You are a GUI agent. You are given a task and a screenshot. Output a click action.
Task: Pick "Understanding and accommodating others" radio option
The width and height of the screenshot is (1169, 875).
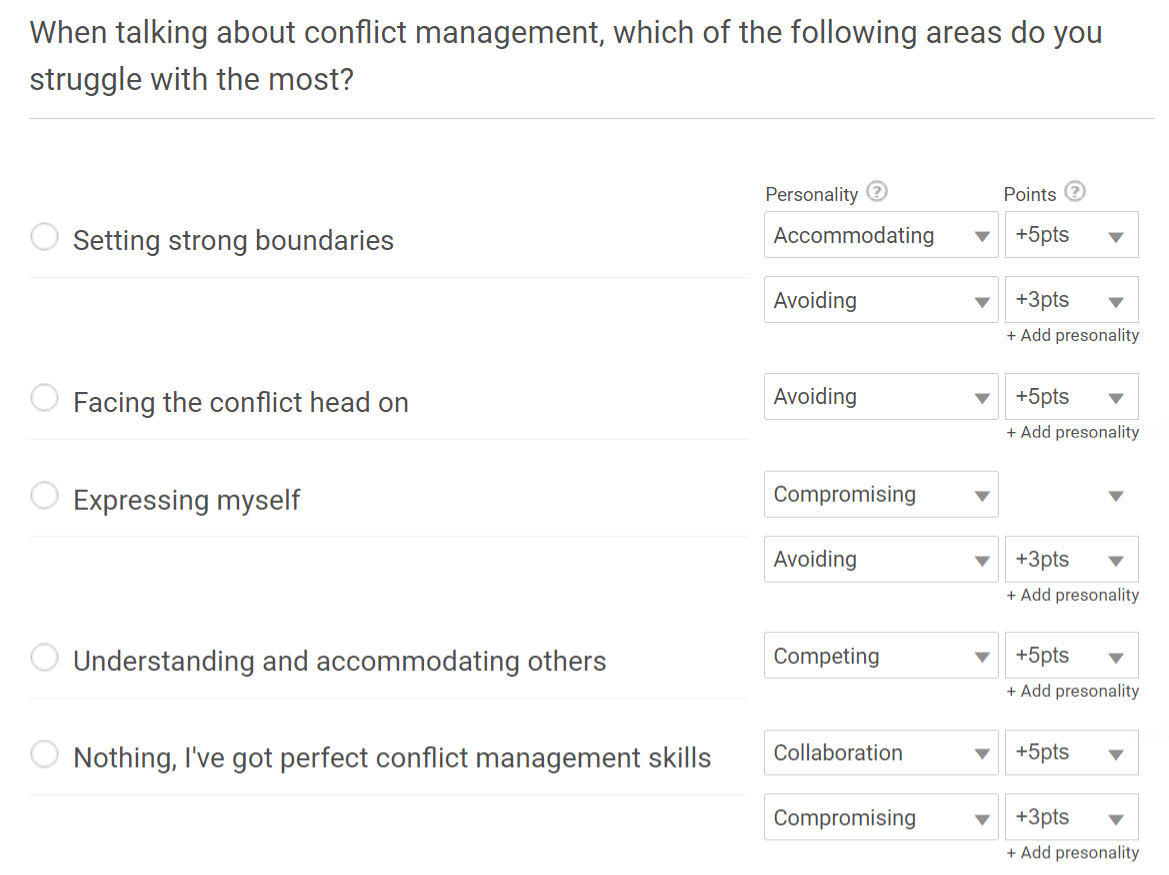(x=45, y=658)
